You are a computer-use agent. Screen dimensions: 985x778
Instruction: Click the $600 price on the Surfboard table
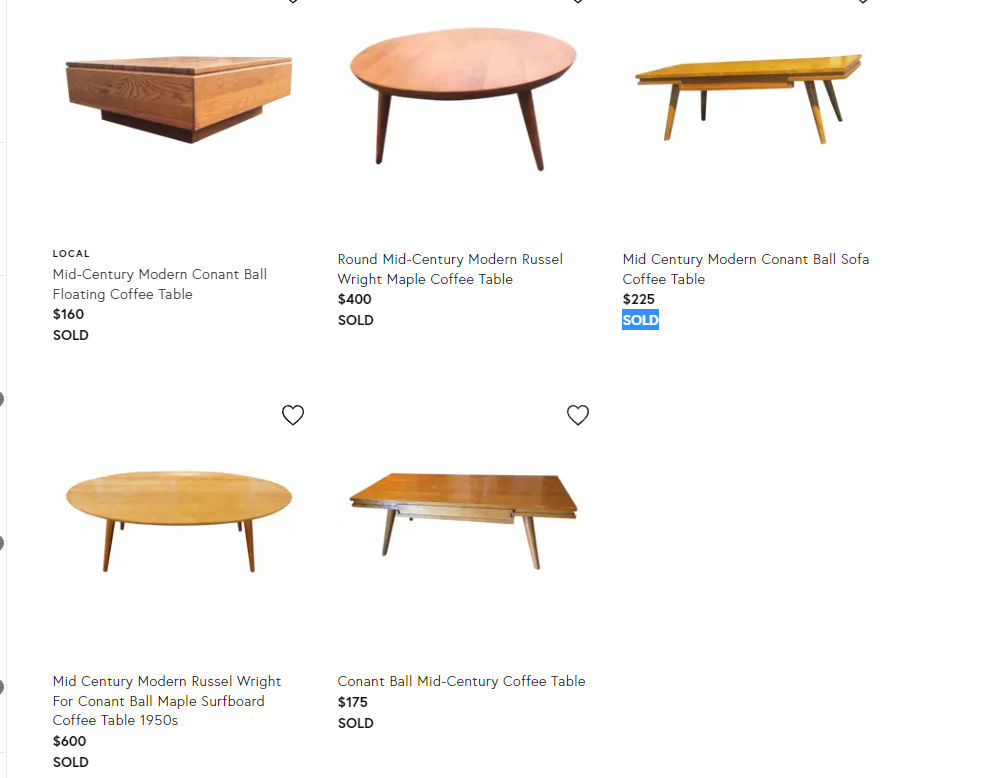coord(69,741)
